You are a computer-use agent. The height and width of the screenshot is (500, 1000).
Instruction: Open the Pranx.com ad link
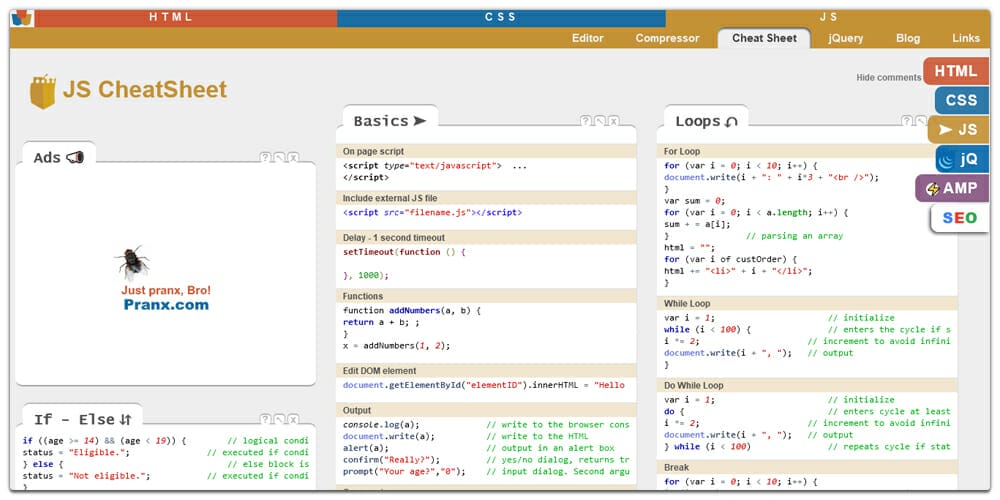(x=166, y=305)
